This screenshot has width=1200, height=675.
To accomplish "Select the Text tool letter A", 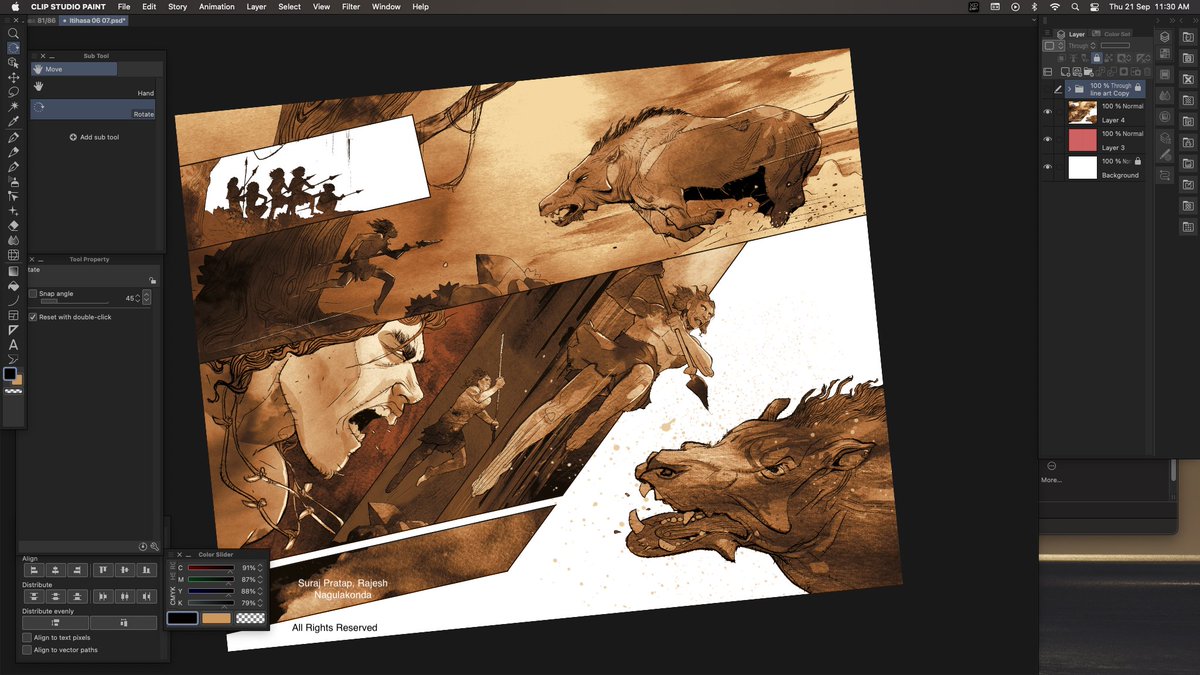I will (x=13, y=345).
